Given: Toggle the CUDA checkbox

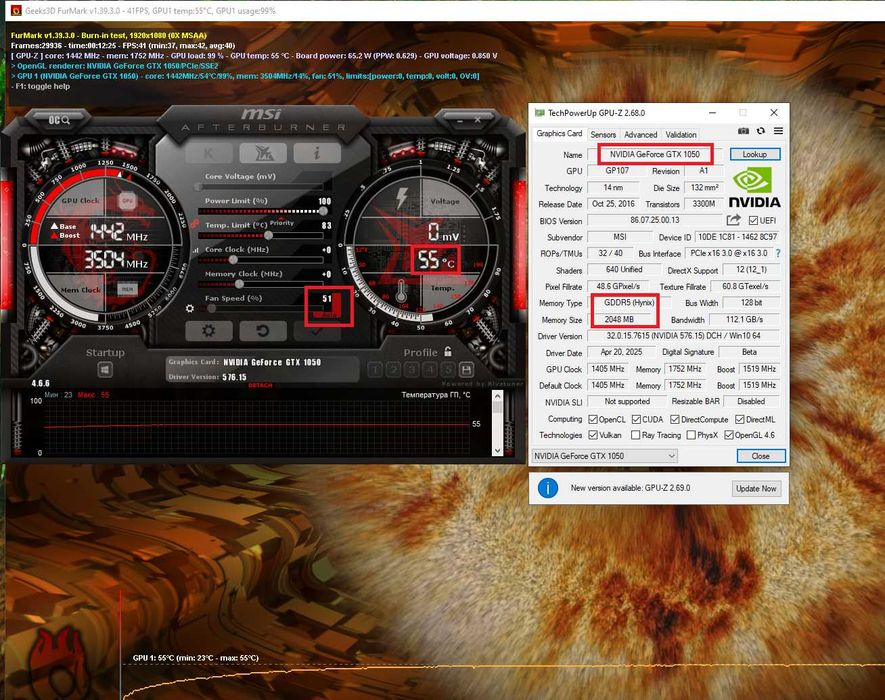Looking at the screenshot, I should [636, 419].
